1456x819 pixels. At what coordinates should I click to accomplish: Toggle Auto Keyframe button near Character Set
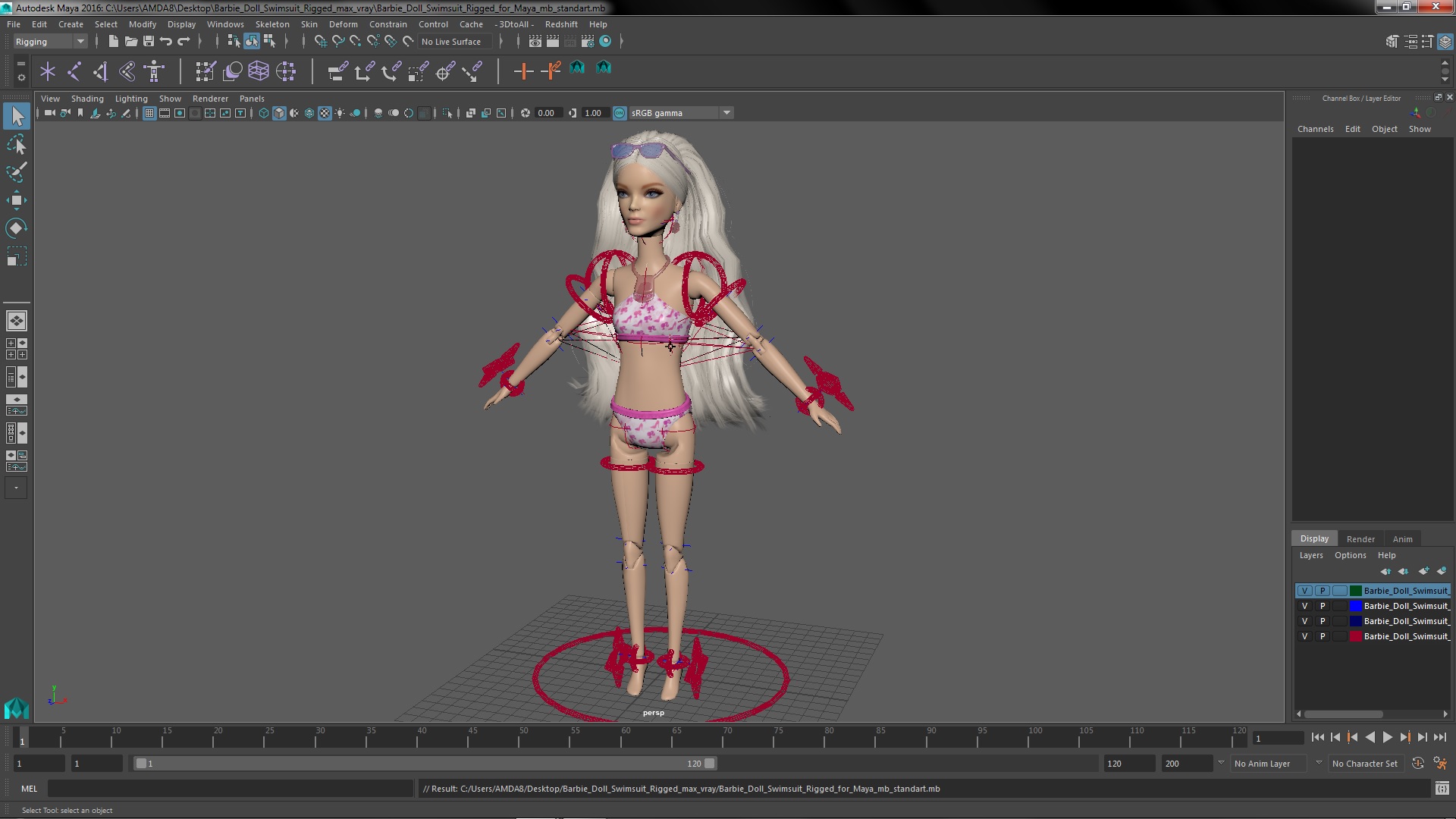[1417, 764]
